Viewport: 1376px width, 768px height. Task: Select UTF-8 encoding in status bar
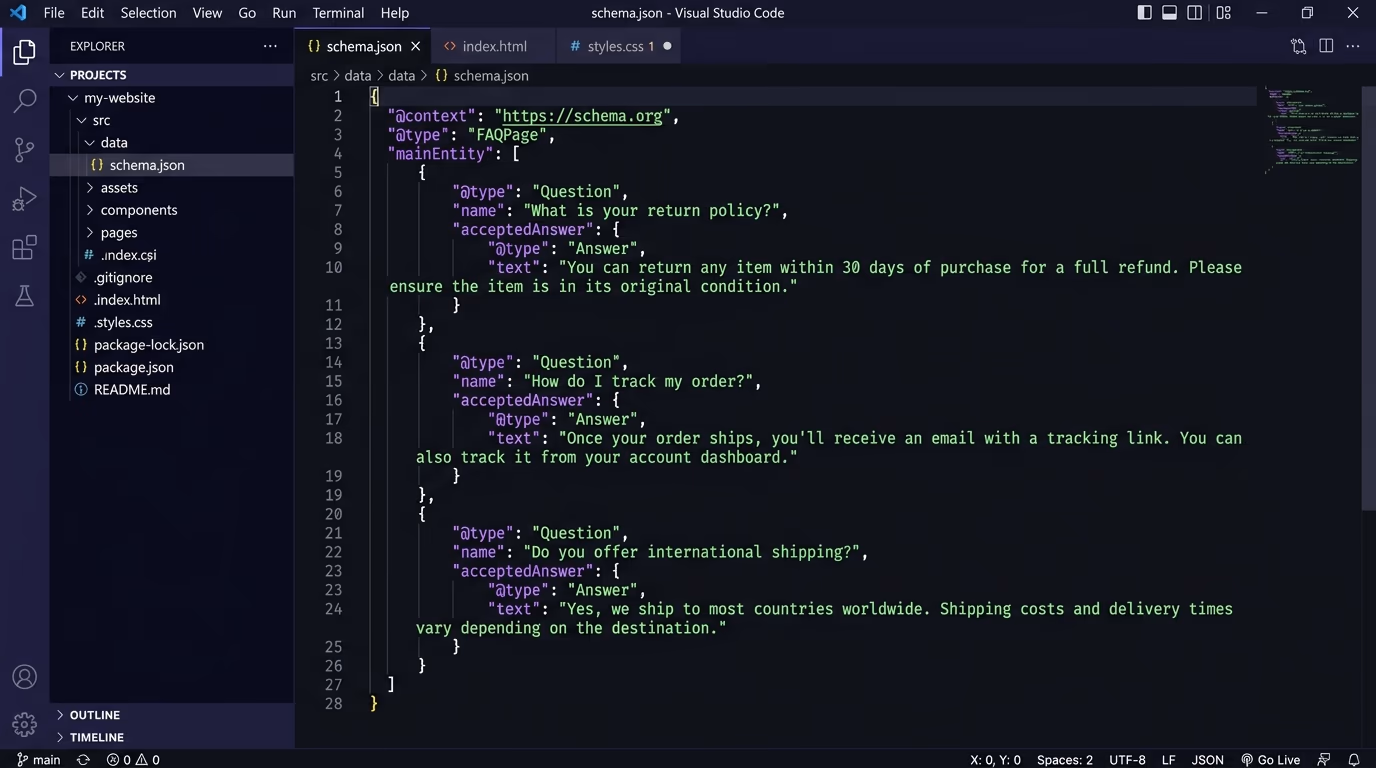pos(1127,759)
